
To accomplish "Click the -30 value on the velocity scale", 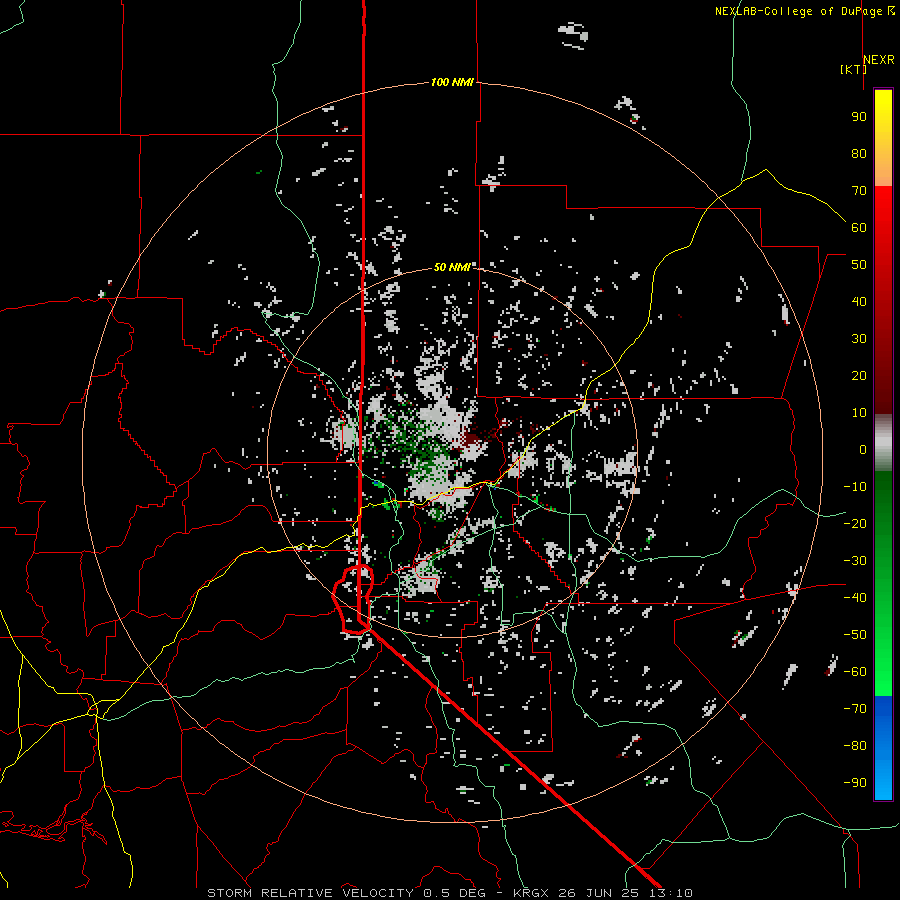I will [855, 561].
